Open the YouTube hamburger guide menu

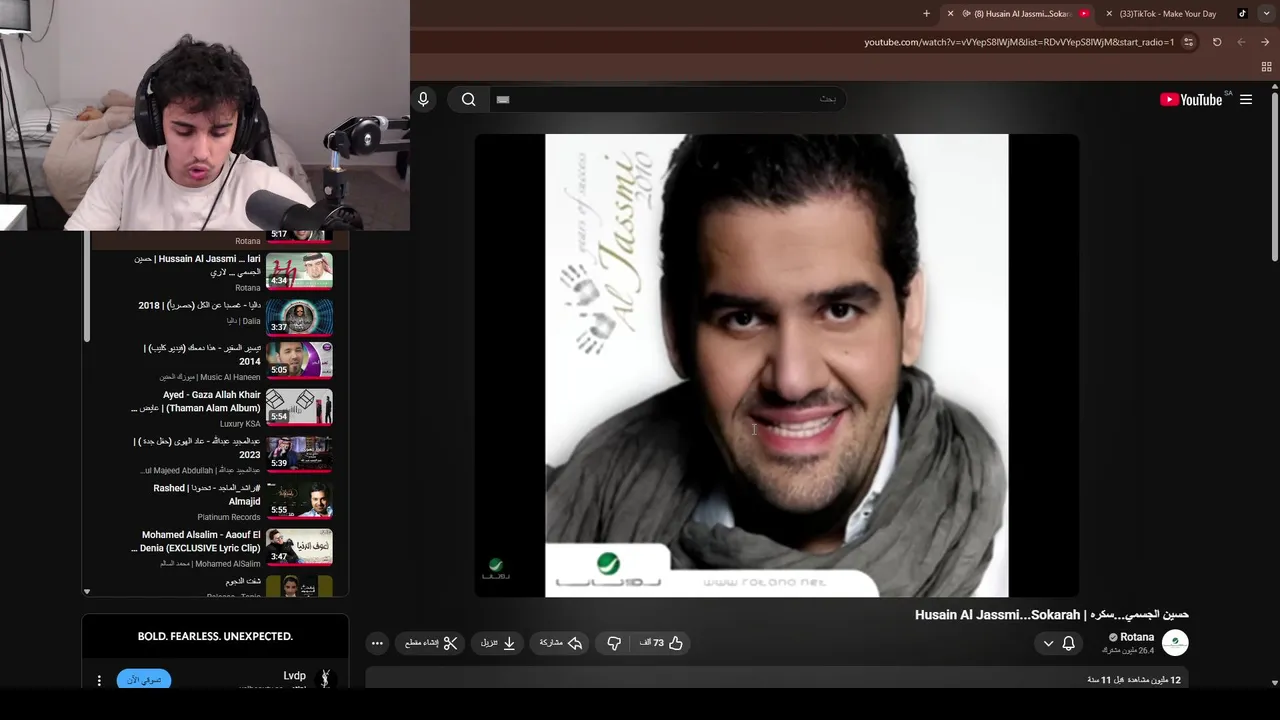tap(1246, 99)
